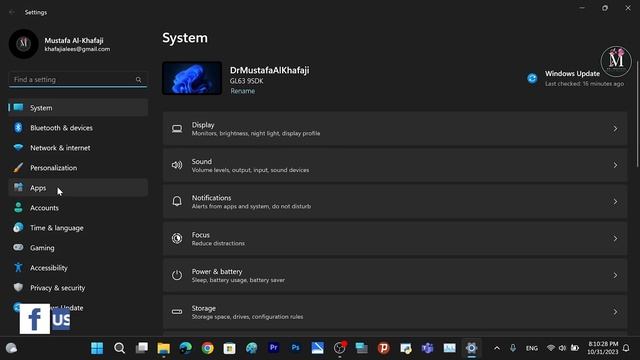Launch Adobe Premiere Pro from taskbar

pos(273,348)
